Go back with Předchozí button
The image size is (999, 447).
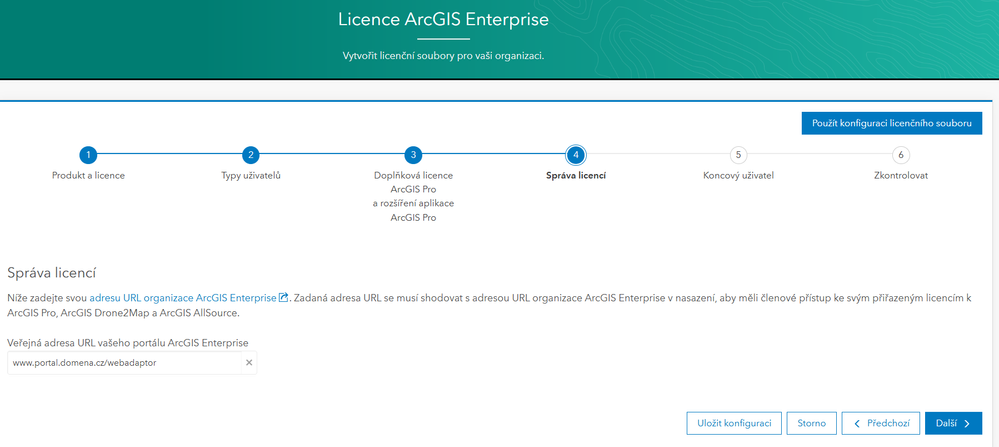[x=880, y=423]
